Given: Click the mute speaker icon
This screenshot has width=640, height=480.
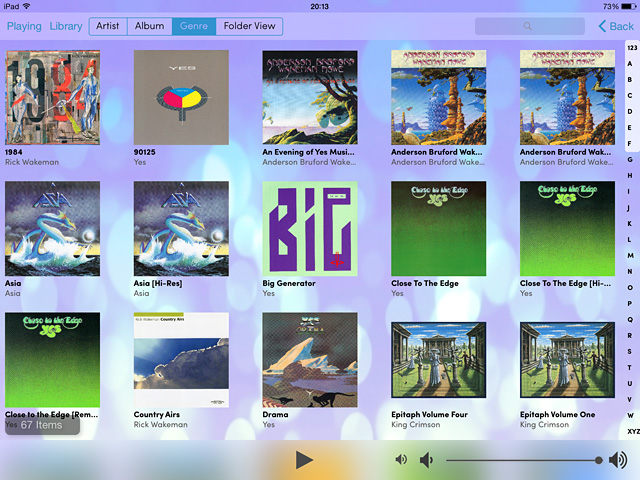Looking at the screenshot, I should (x=401, y=459).
